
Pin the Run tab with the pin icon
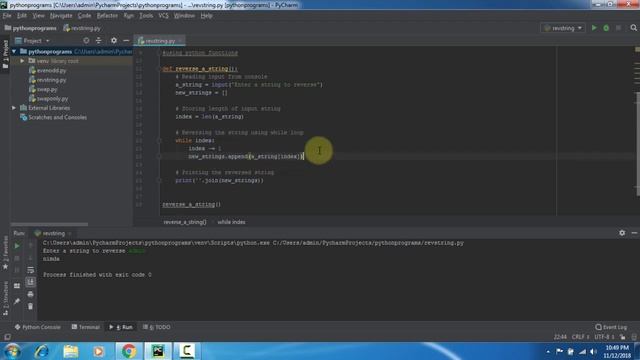click(17, 301)
